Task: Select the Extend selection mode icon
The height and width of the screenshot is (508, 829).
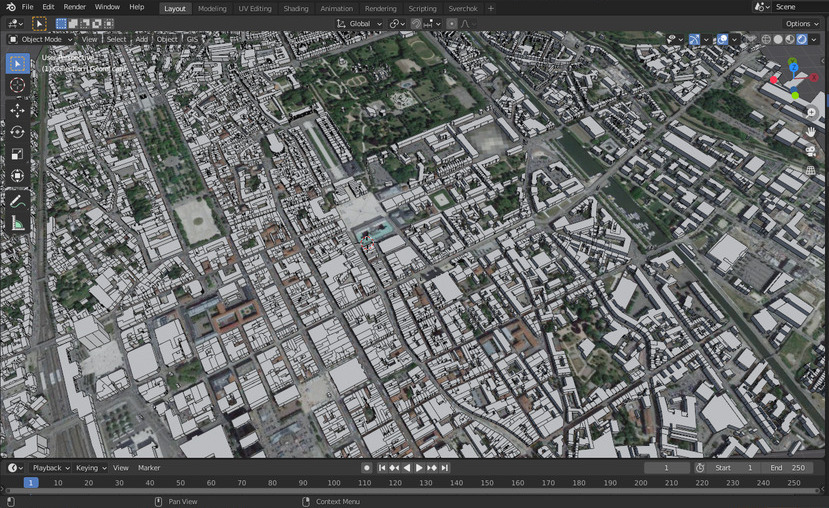Action: [73, 24]
